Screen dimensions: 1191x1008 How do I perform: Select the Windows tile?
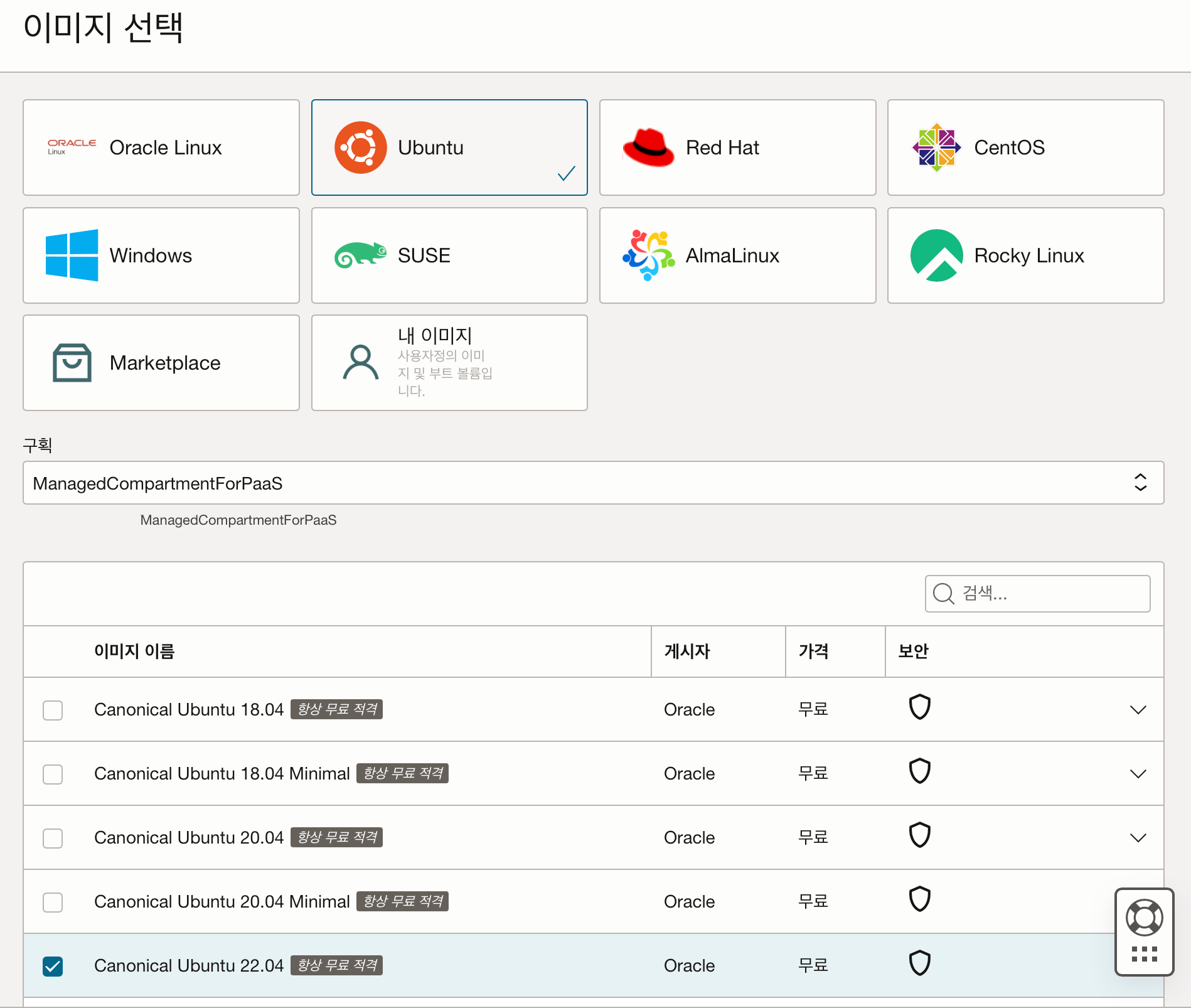(161, 255)
